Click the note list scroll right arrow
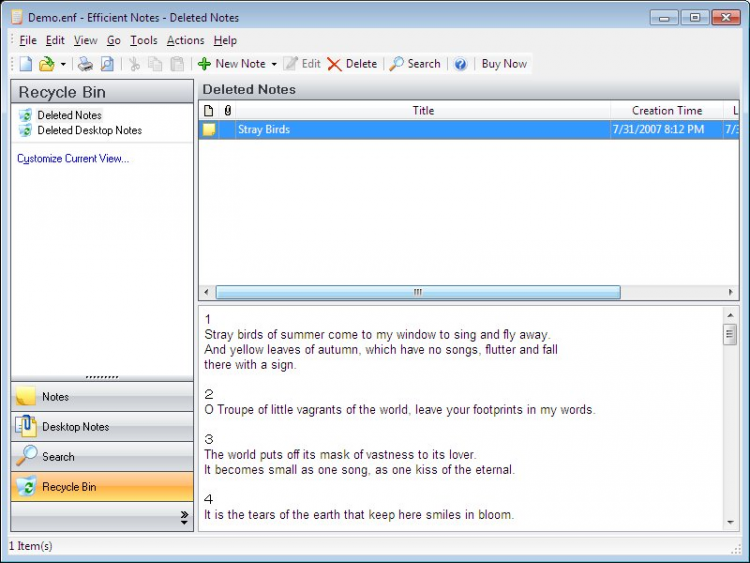 tap(730, 292)
